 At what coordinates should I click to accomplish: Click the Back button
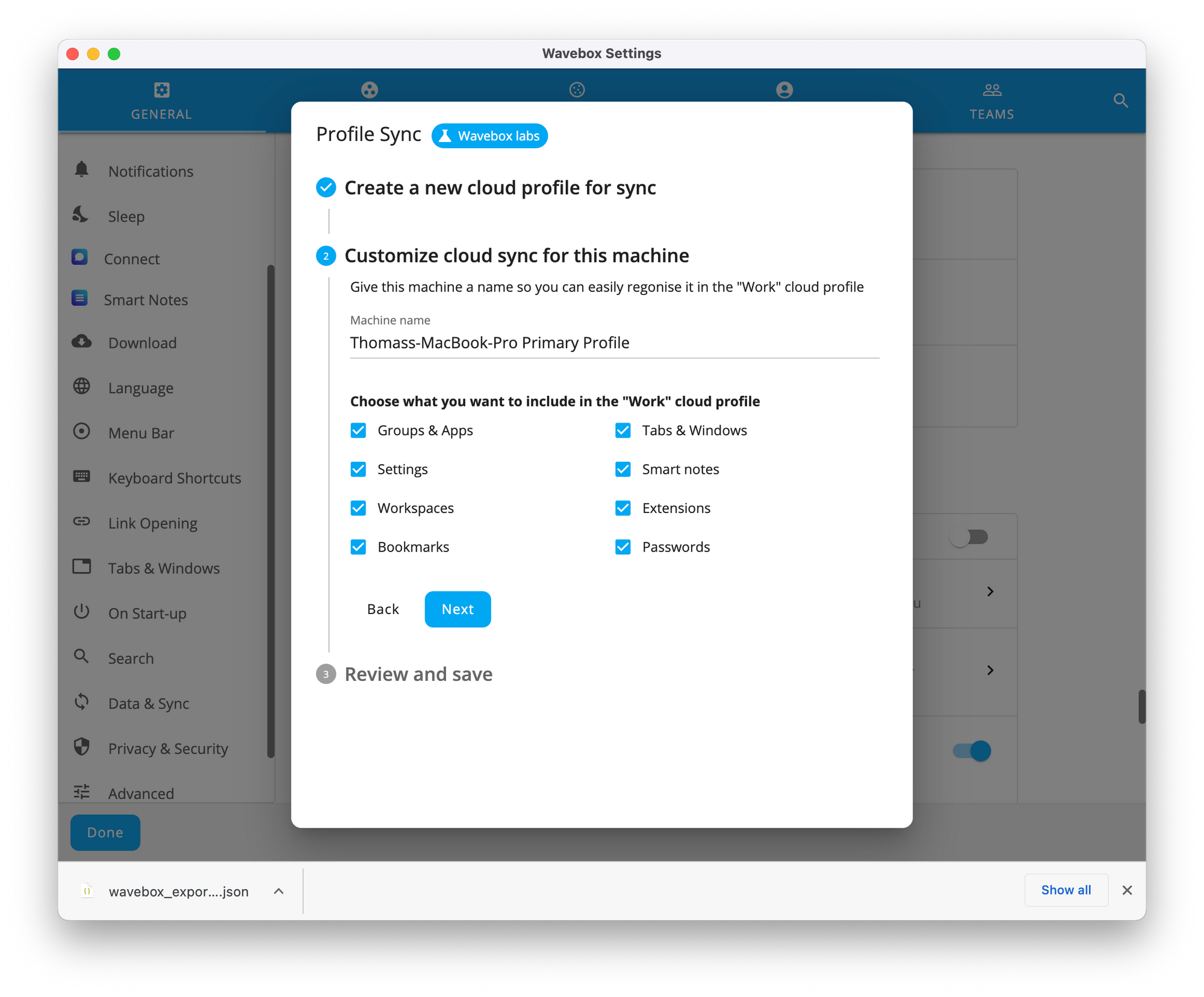pyautogui.click(x=383, y=609)
